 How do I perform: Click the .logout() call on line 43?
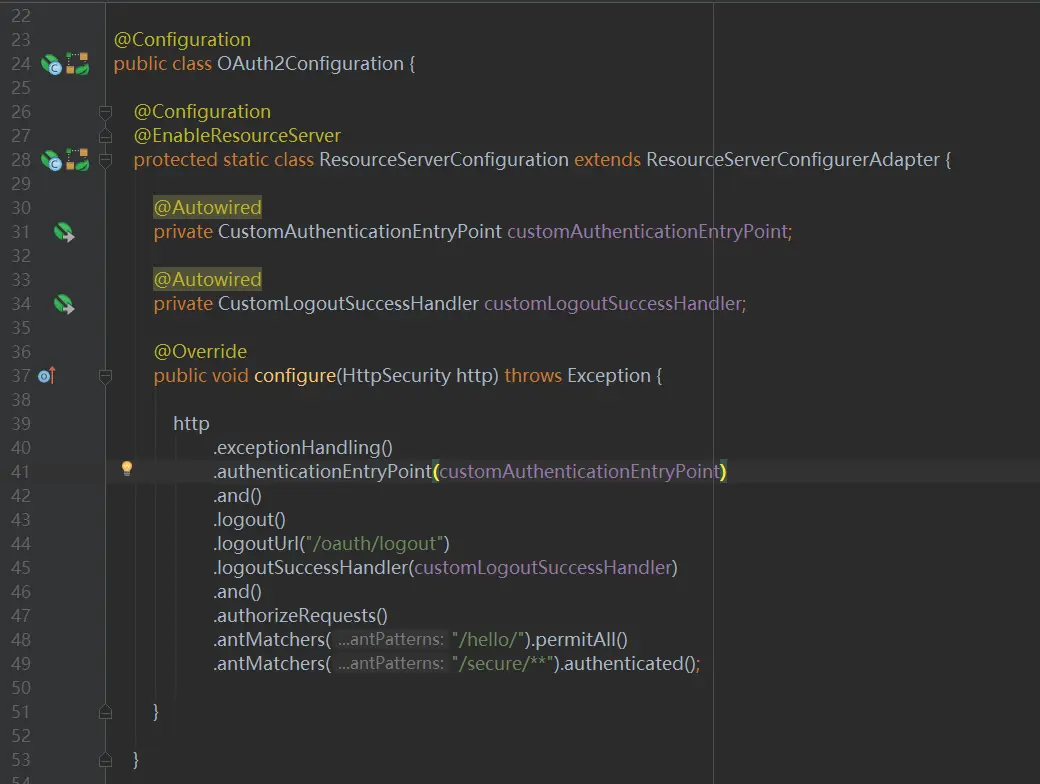(249, 520)
